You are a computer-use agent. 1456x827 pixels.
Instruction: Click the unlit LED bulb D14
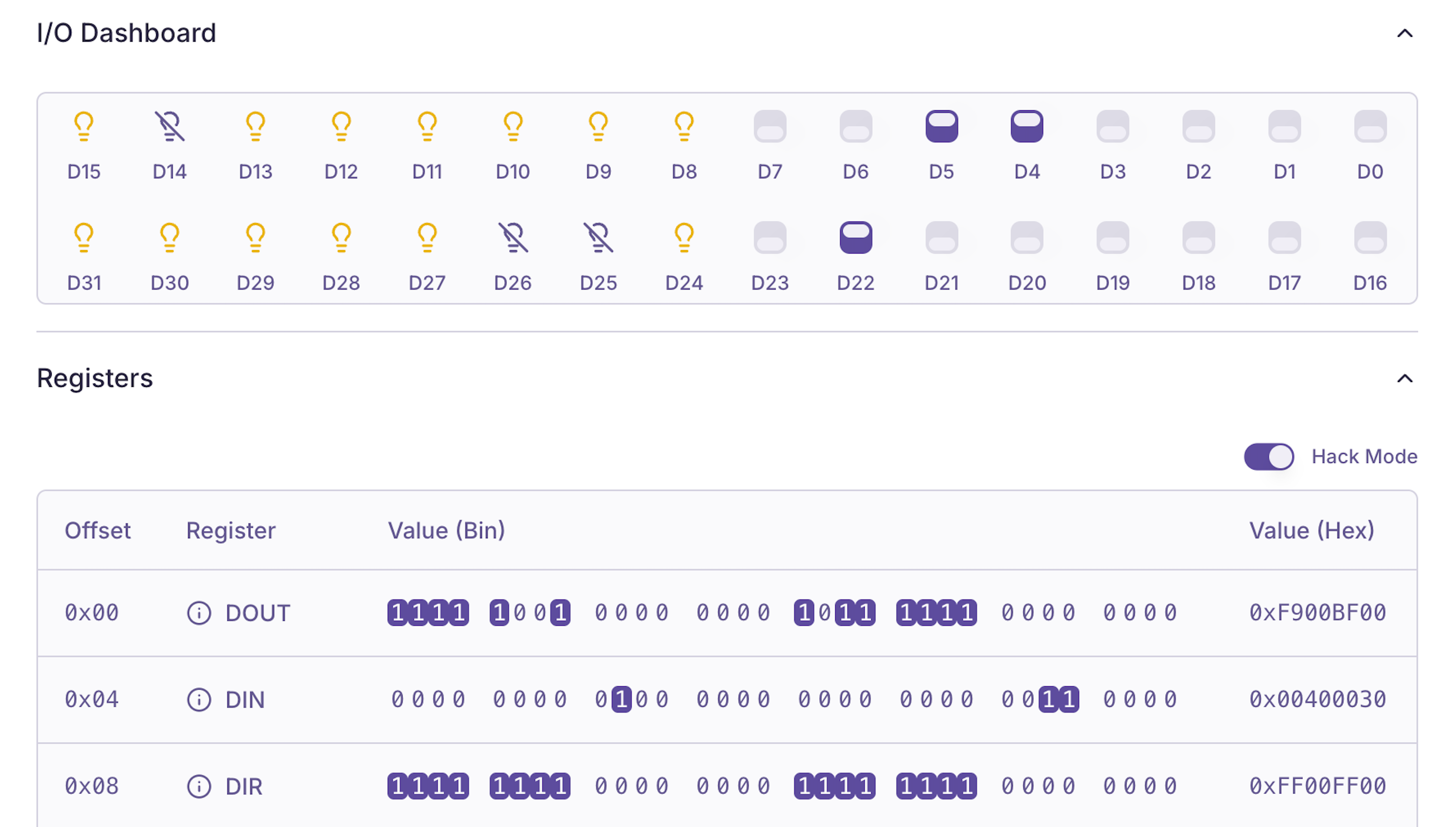click(x=169, y=126)
